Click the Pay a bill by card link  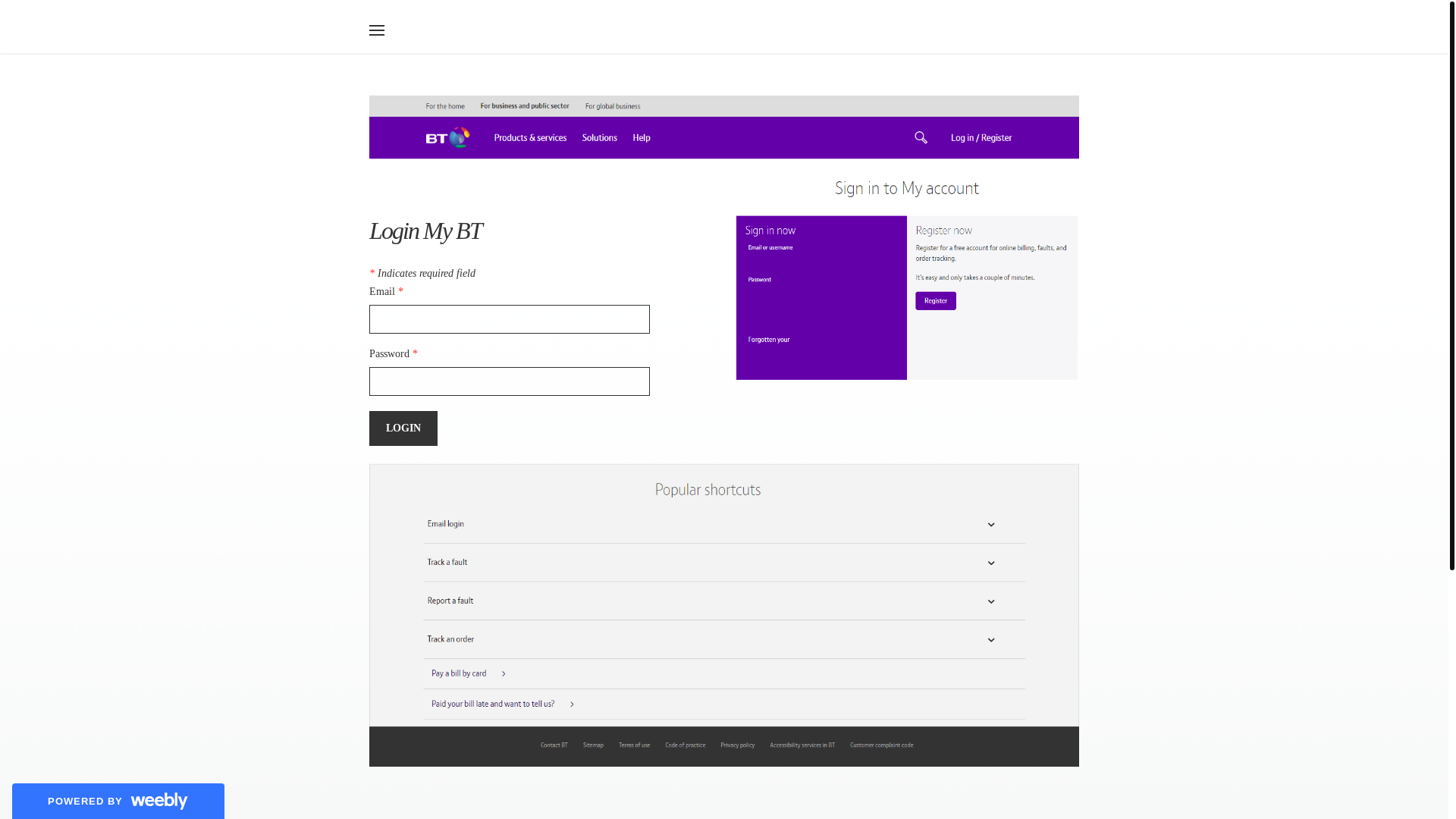tap(459, 673)
